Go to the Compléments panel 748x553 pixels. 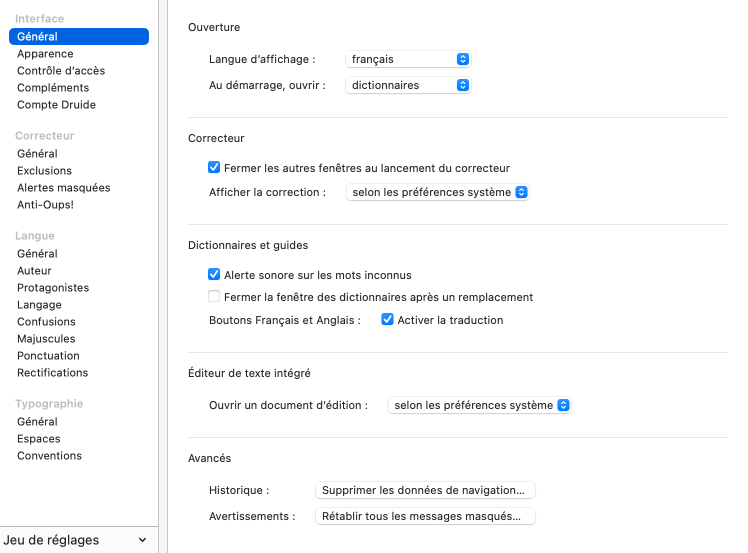pyautogui.click(x=53, y=88)
